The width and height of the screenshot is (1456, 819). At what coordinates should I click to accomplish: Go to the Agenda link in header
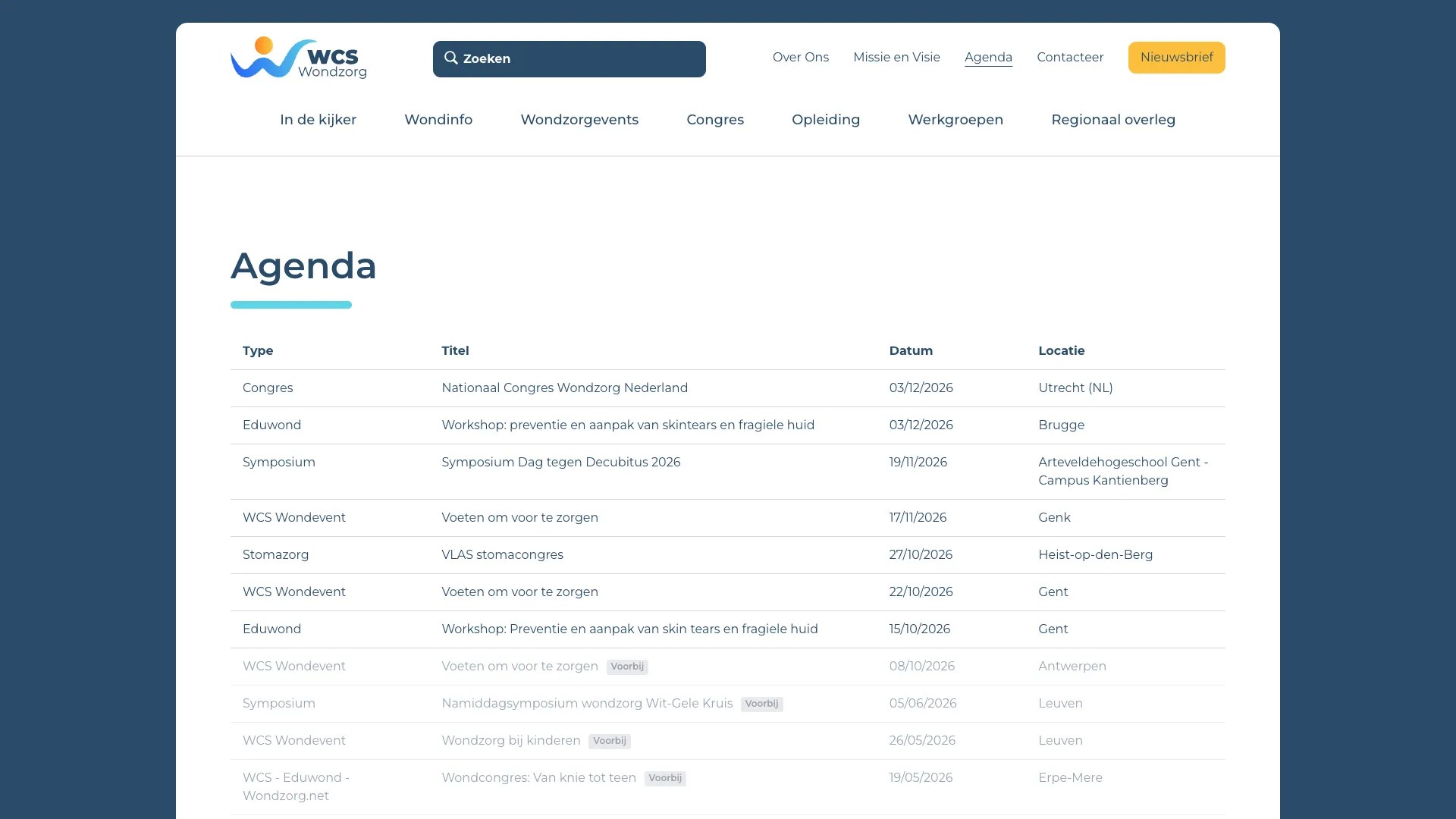(x=988, y=58)
